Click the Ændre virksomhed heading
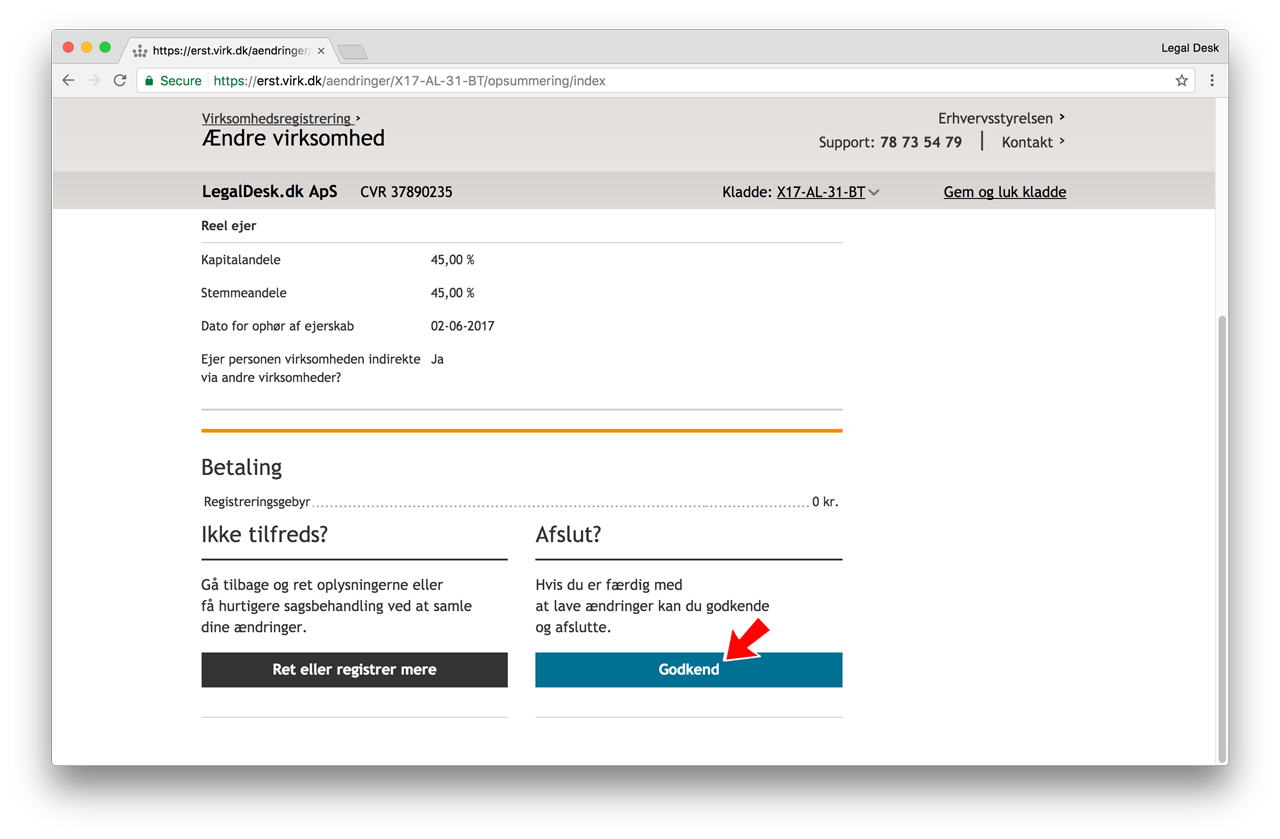The width and height of the screenshot is (1280, 839). tap(293, 139)
